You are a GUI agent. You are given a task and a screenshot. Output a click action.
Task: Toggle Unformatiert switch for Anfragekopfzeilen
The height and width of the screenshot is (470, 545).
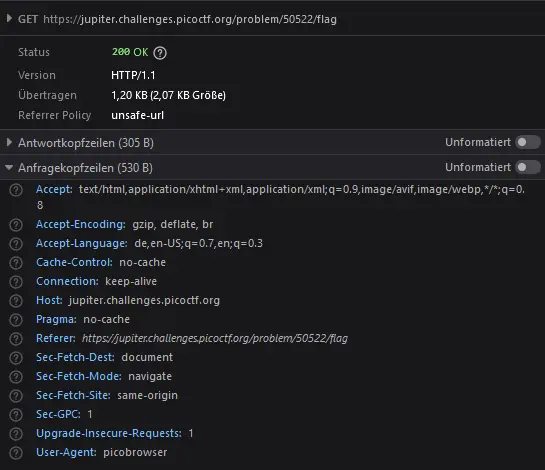coord(528,167)
